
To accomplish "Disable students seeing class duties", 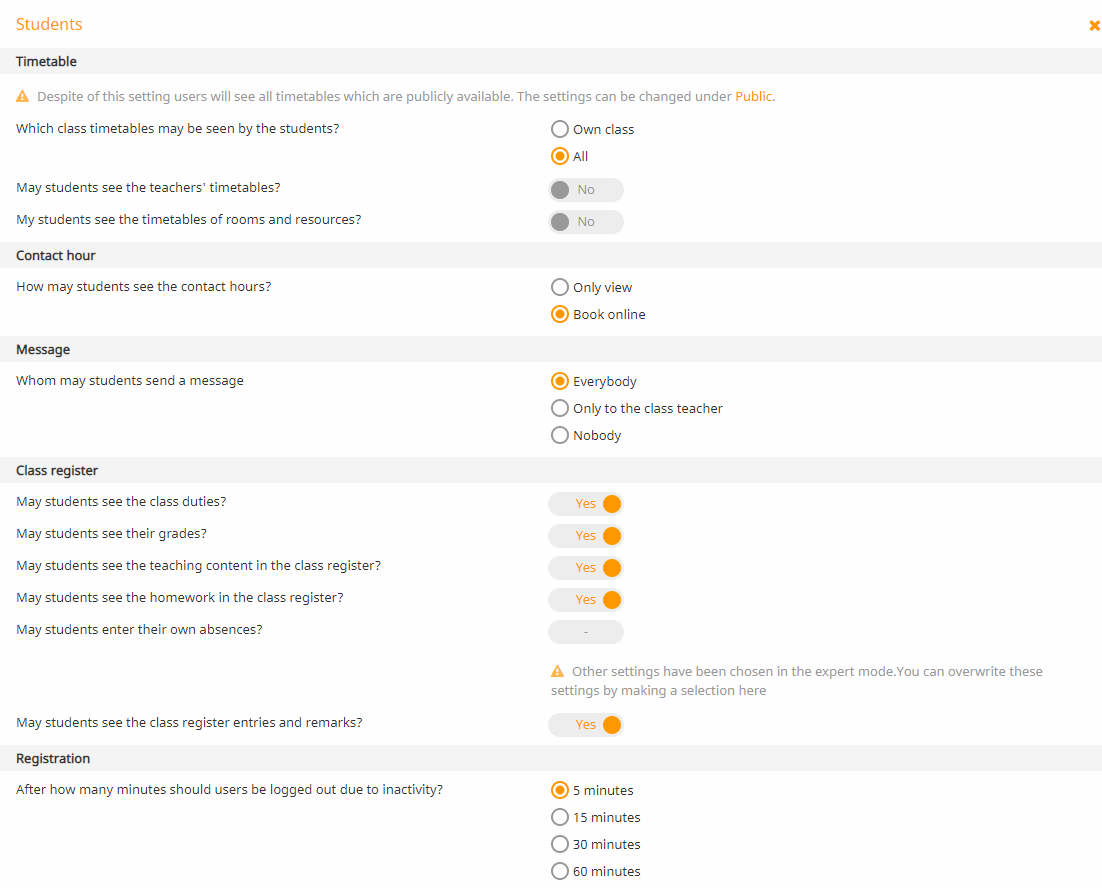I will [585, 504].
